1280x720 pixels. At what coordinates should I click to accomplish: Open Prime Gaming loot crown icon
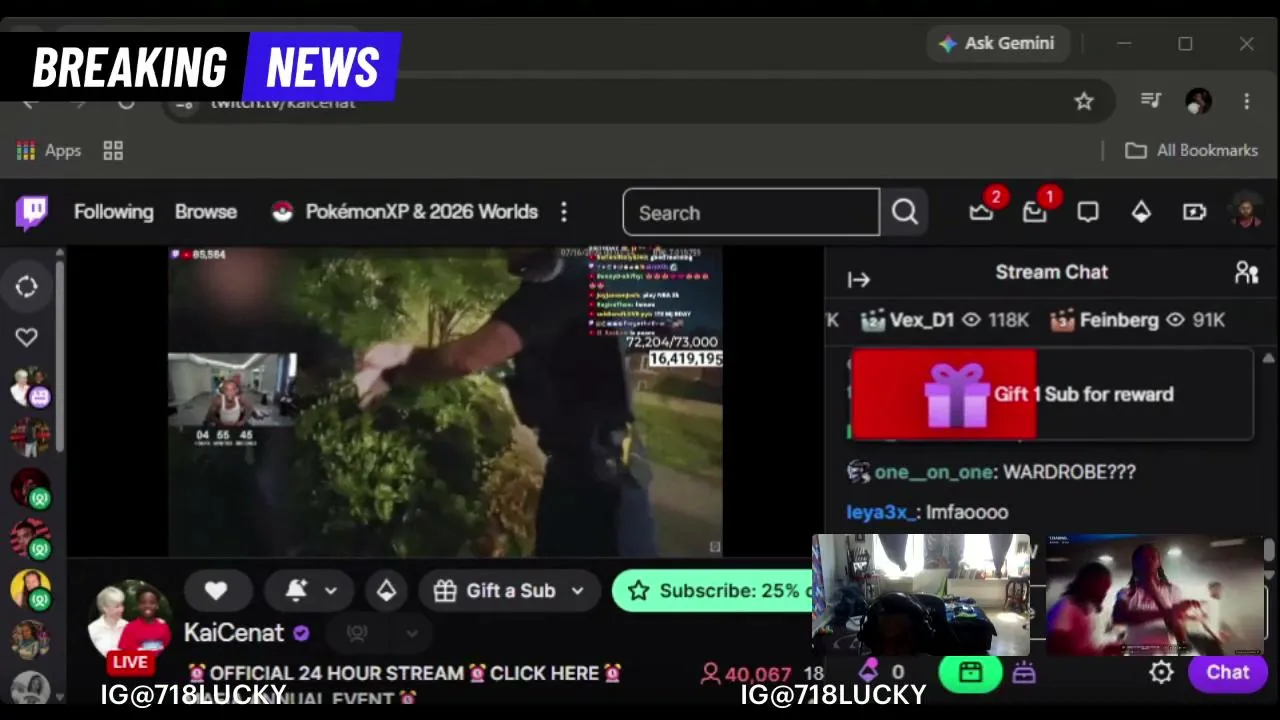(x=981, y=212)
